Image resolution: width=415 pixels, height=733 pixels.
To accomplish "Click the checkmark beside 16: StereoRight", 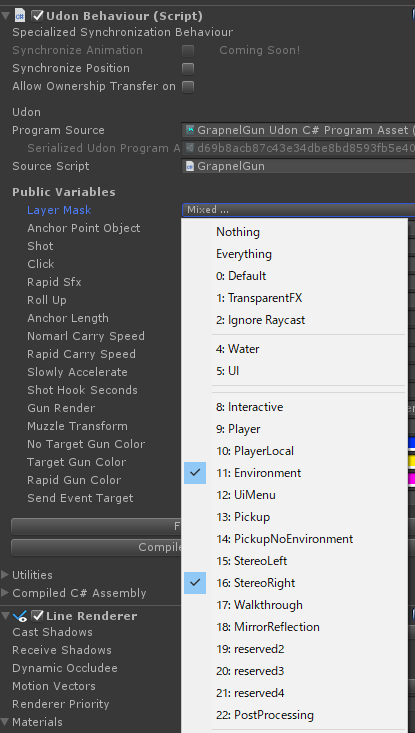I will tap(195, 583).
